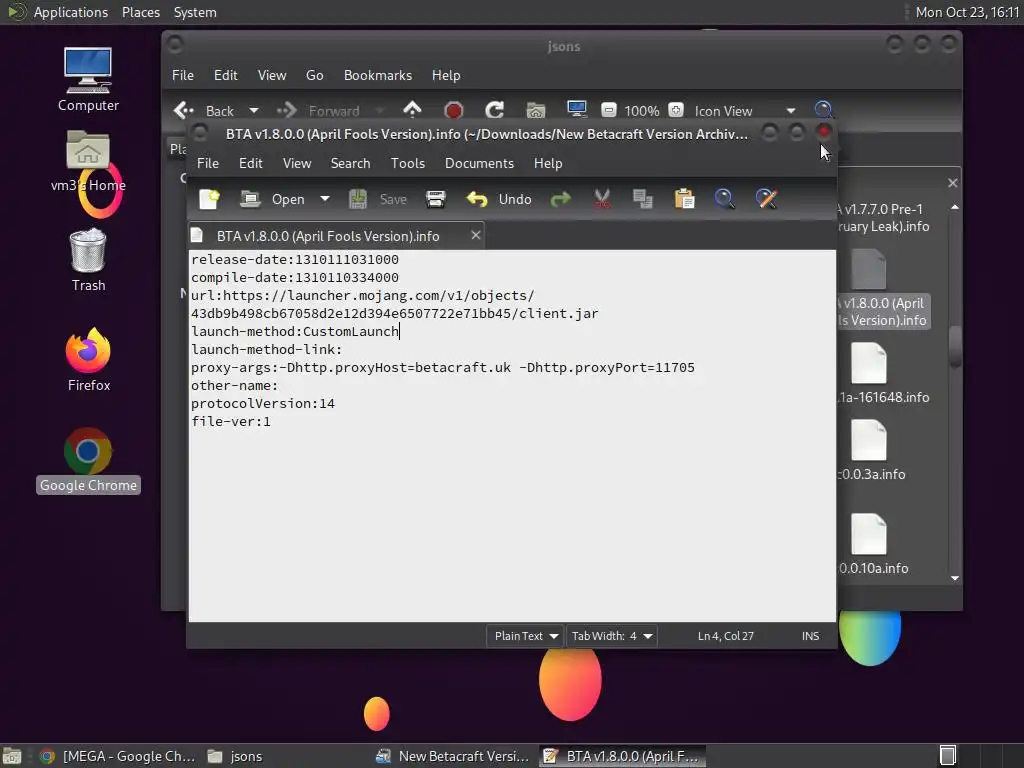
Task: Open the Firefox desktop icon
Action: tap(88, 360)
